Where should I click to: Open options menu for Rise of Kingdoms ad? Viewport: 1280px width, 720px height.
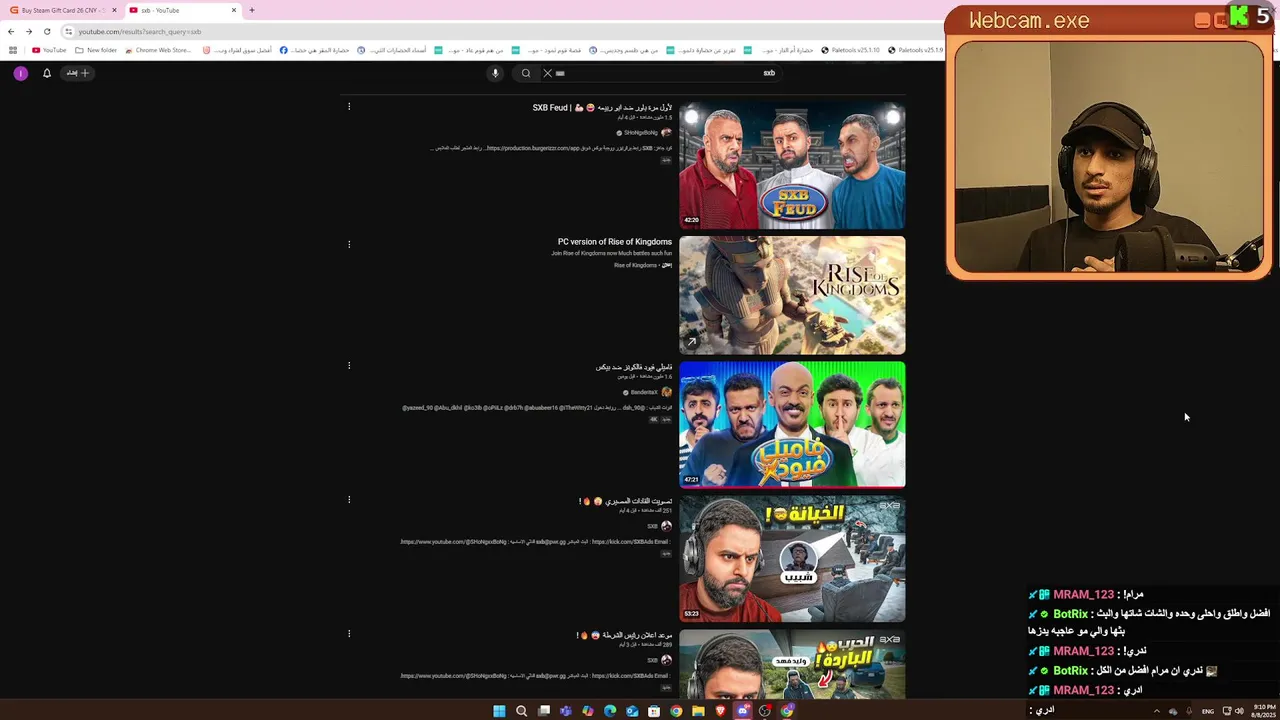349,244
